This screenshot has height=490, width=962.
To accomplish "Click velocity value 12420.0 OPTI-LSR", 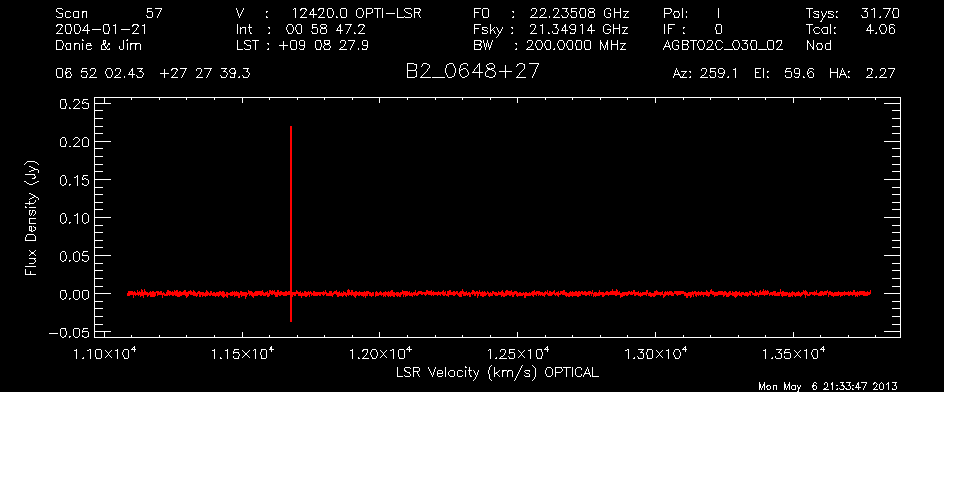I will click(356, 13).
